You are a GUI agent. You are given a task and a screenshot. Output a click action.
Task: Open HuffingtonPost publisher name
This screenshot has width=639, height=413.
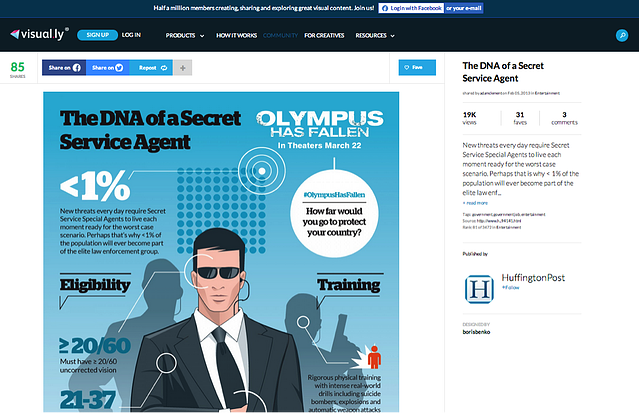pos(533,278)
